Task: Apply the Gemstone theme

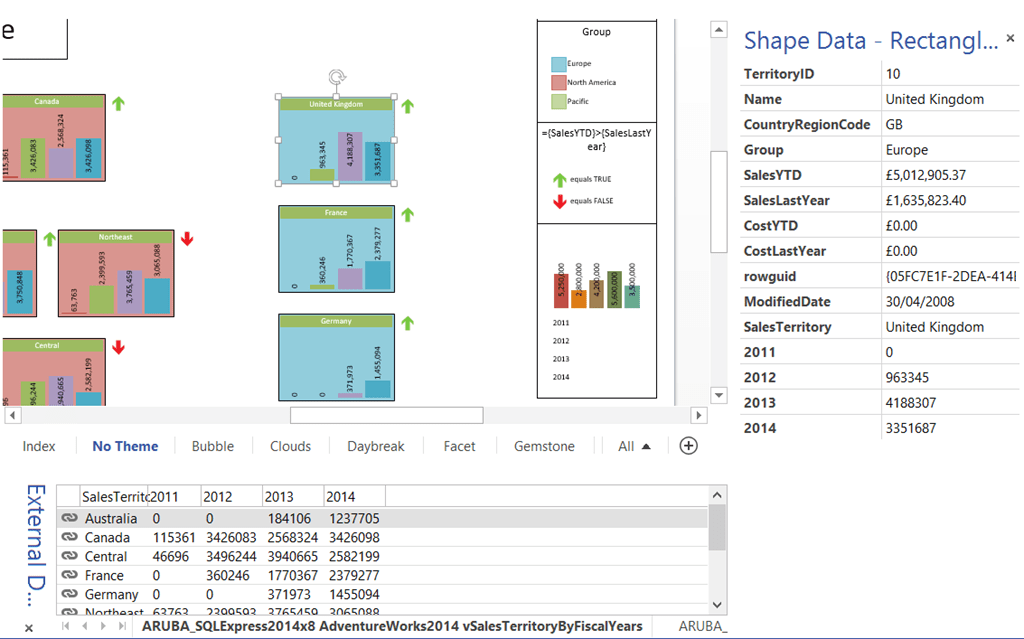Action: tap(544, 446)
